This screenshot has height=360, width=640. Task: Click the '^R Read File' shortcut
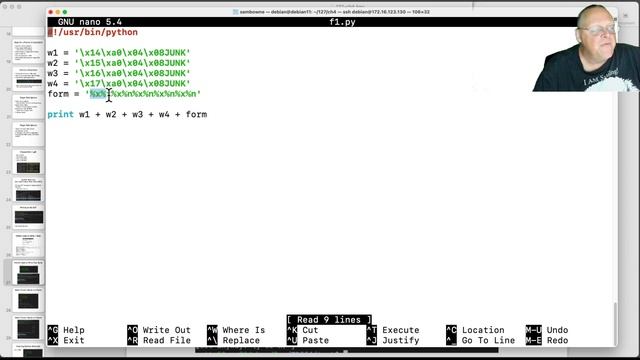pos(159,340)
